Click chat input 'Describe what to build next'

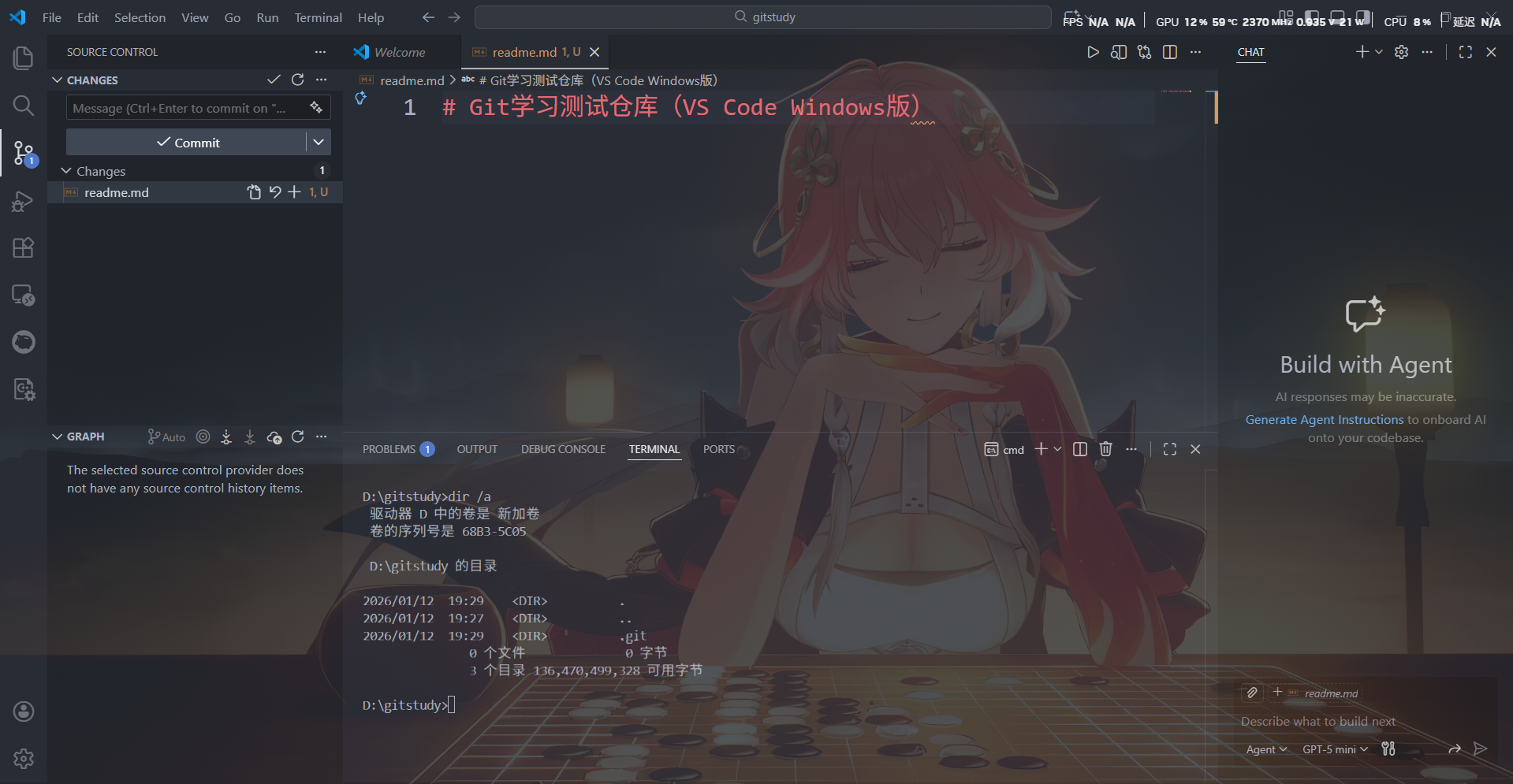(1317, 721)
